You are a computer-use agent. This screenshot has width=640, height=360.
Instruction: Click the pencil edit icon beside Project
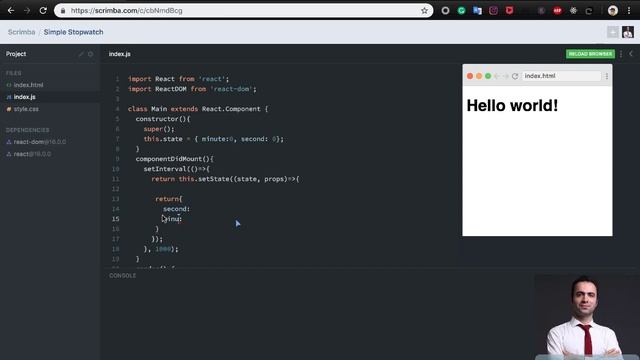click(x=81, y=54)
